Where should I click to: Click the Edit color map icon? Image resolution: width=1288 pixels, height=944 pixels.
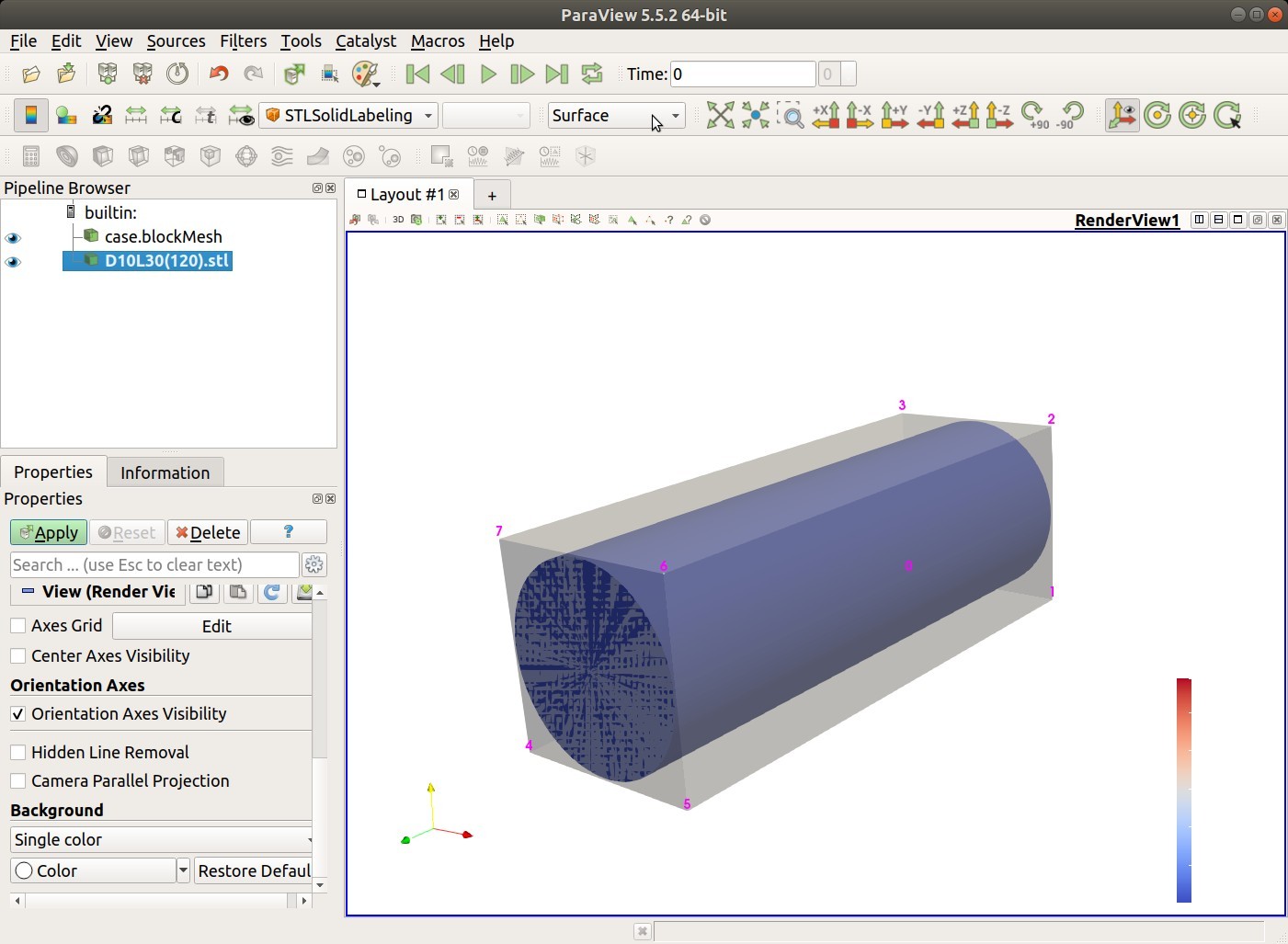coord(66,115)
